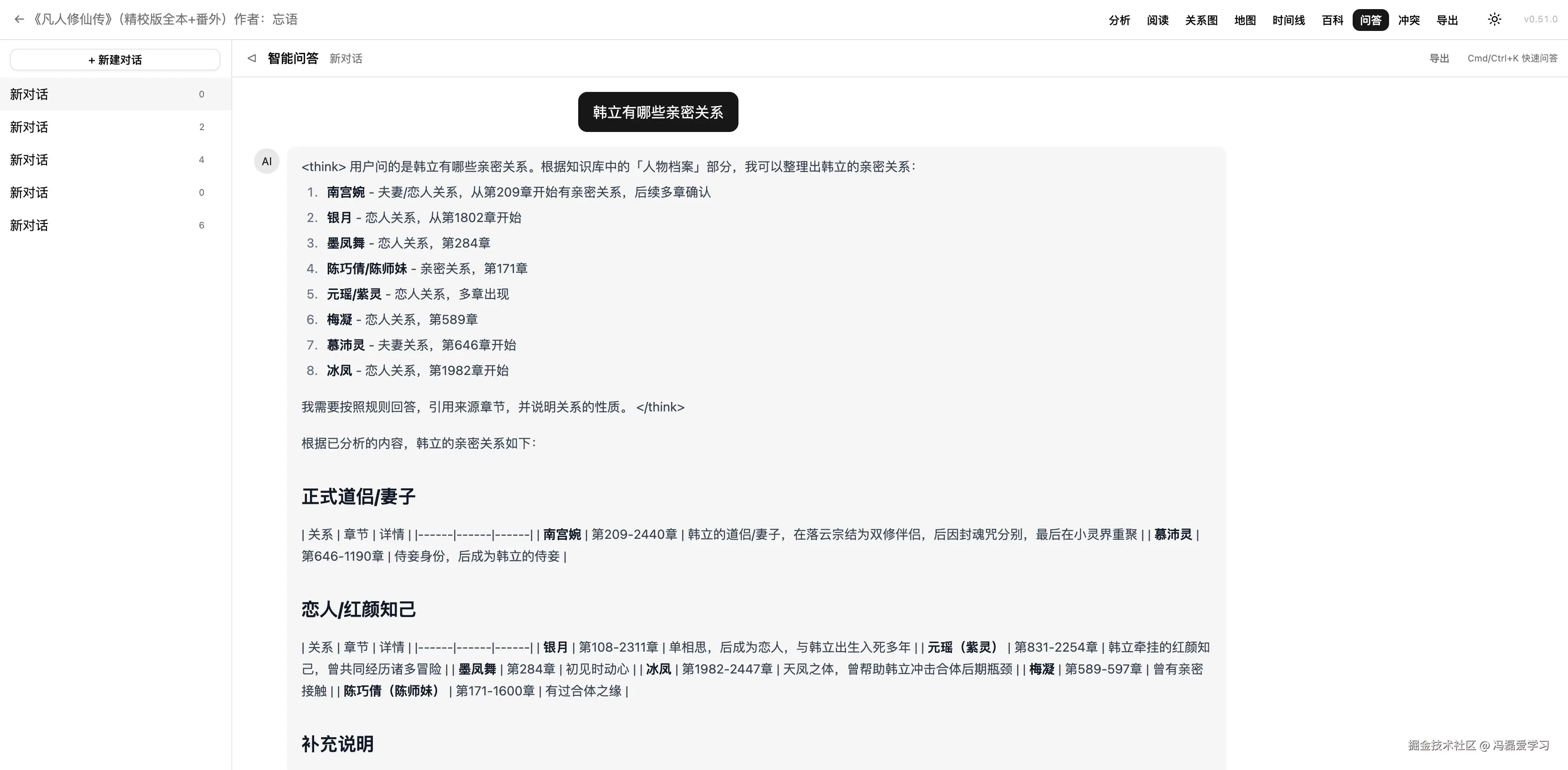Click the v0.51.0 version label
This screenshot has width=1568, height=770.
[x=1539, y=19]
